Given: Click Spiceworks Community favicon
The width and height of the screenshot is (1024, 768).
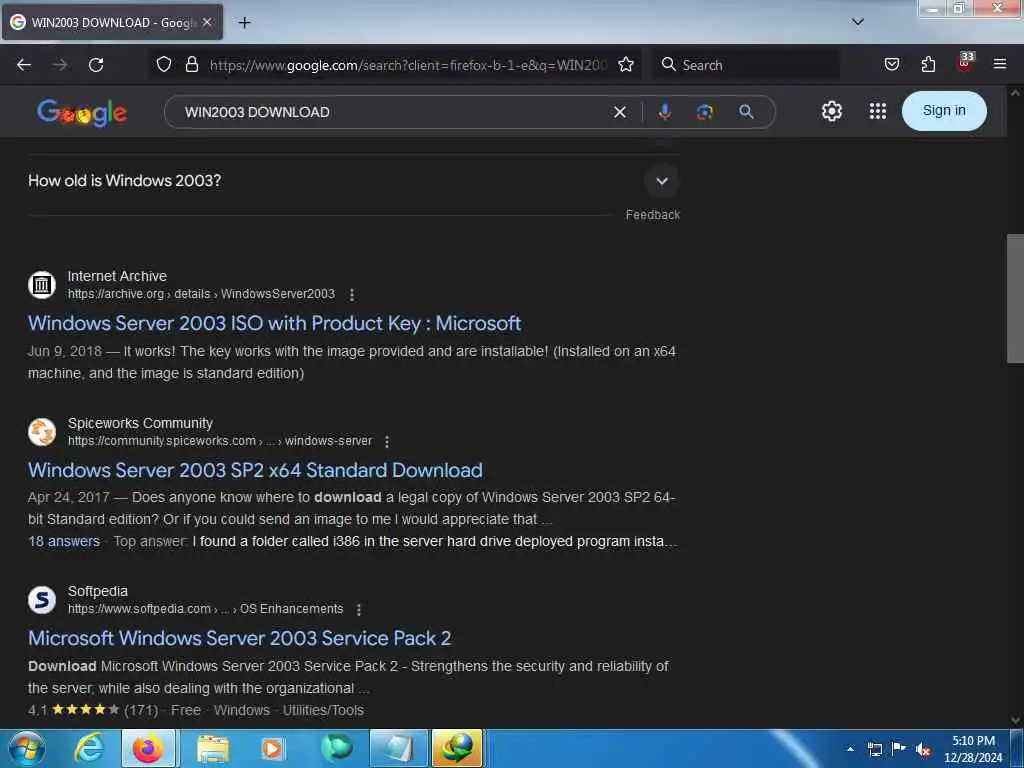Looking at the screenshot, I should pyautogui.click(x=42, y=432).
